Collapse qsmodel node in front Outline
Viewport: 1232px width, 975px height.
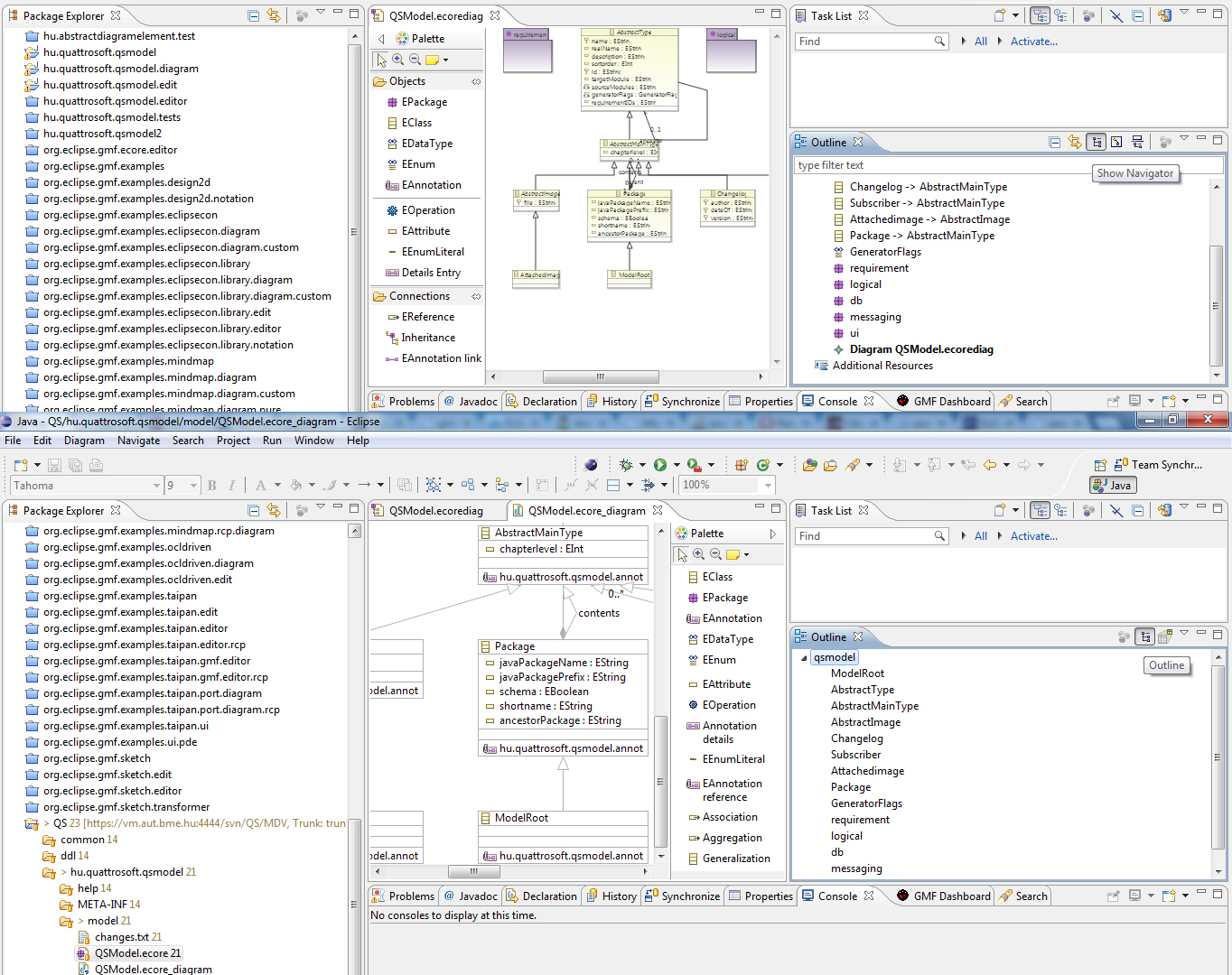804,657
